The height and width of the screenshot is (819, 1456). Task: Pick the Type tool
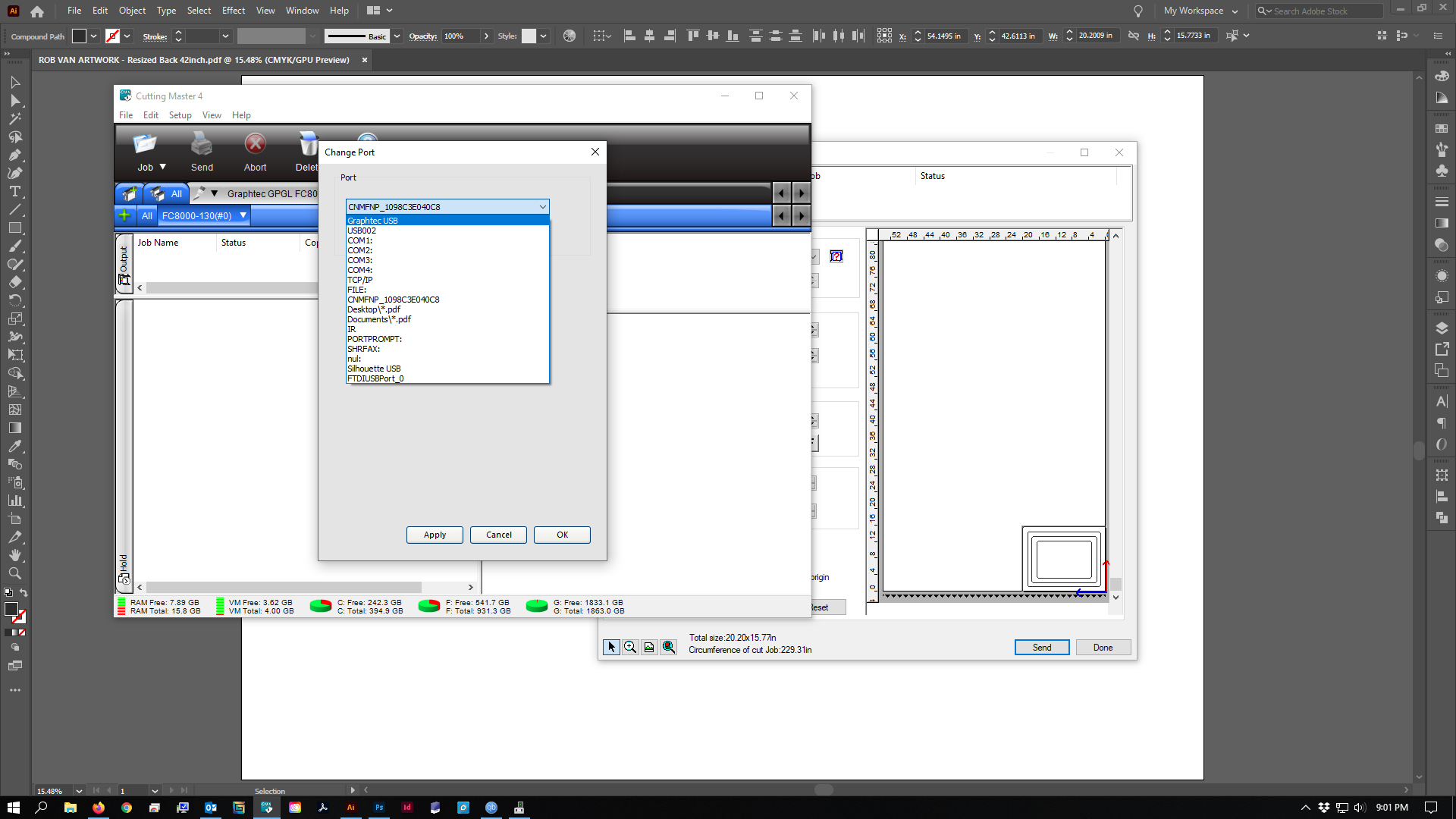coord(15,191)
